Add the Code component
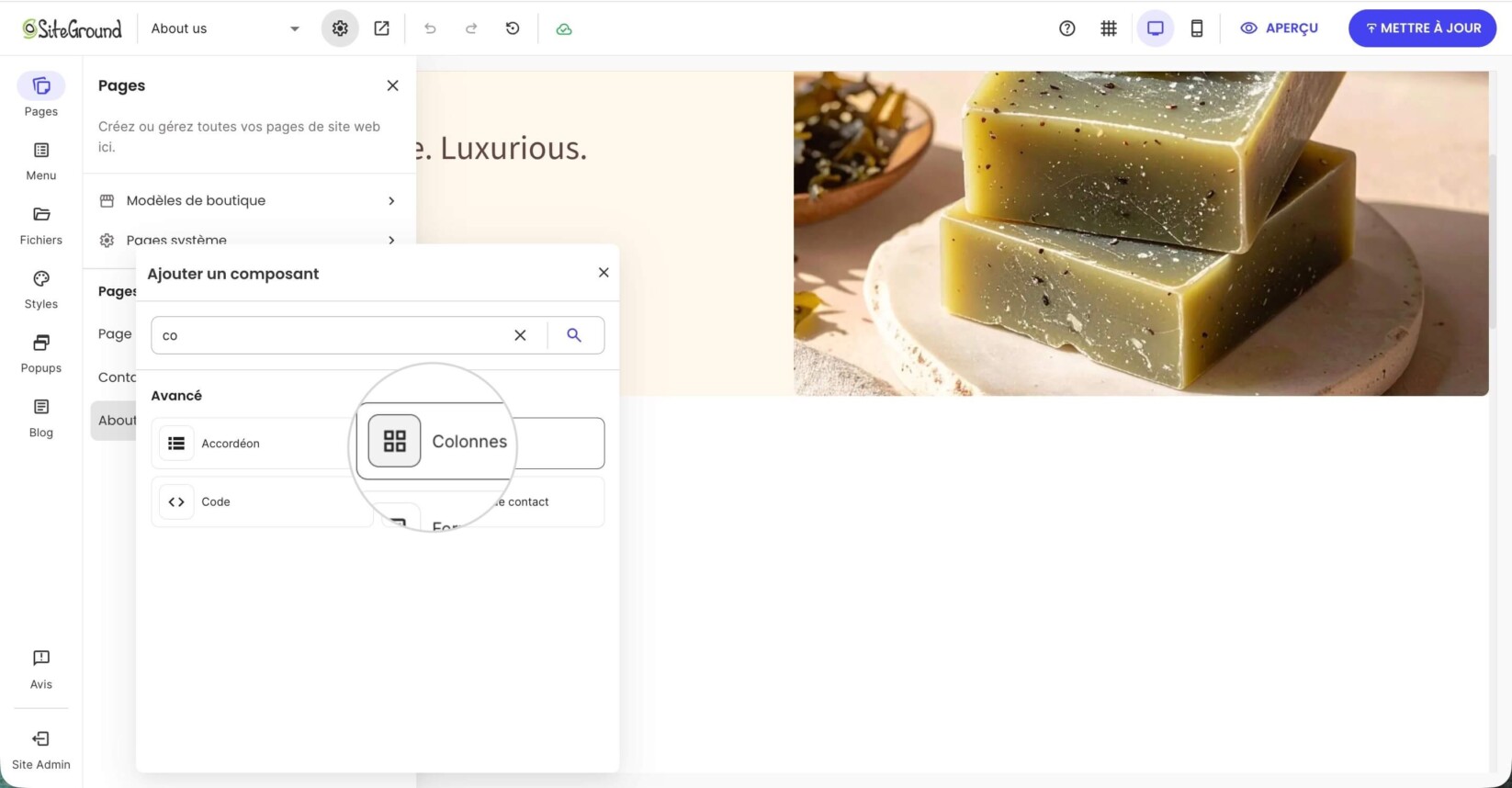 tap(262, 501)
